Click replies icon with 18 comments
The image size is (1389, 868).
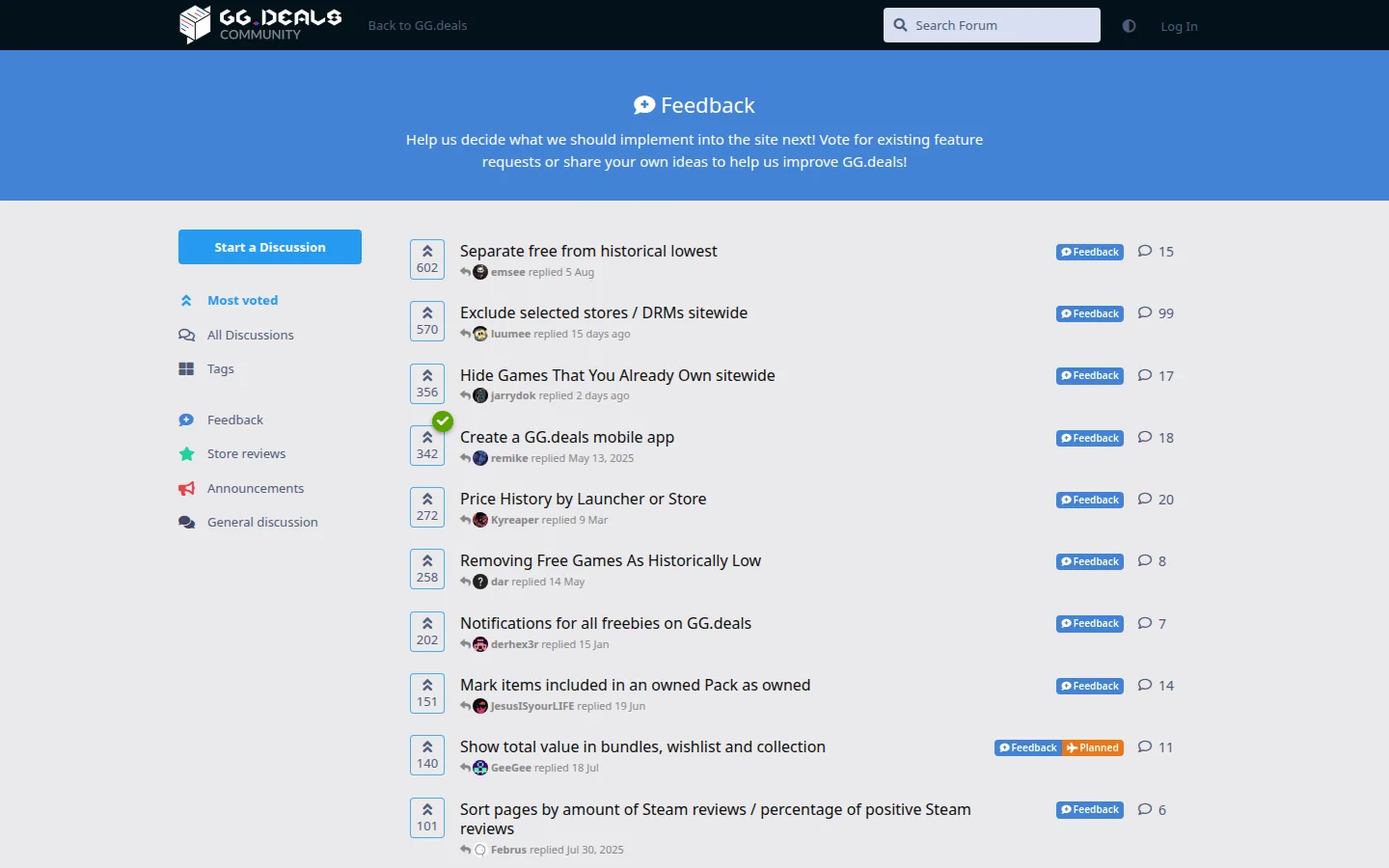1145,437
